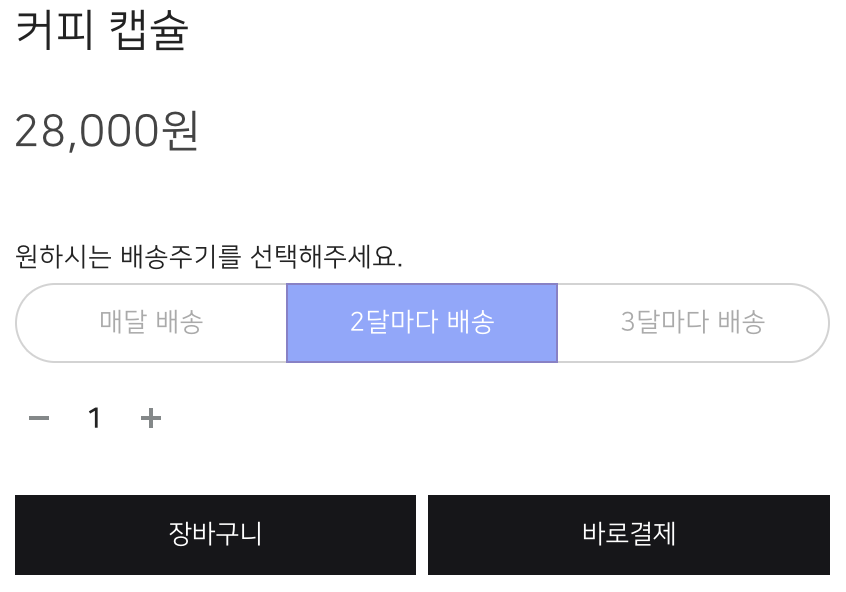Tap the minus stepper beside the quantity

coord(39,418)
